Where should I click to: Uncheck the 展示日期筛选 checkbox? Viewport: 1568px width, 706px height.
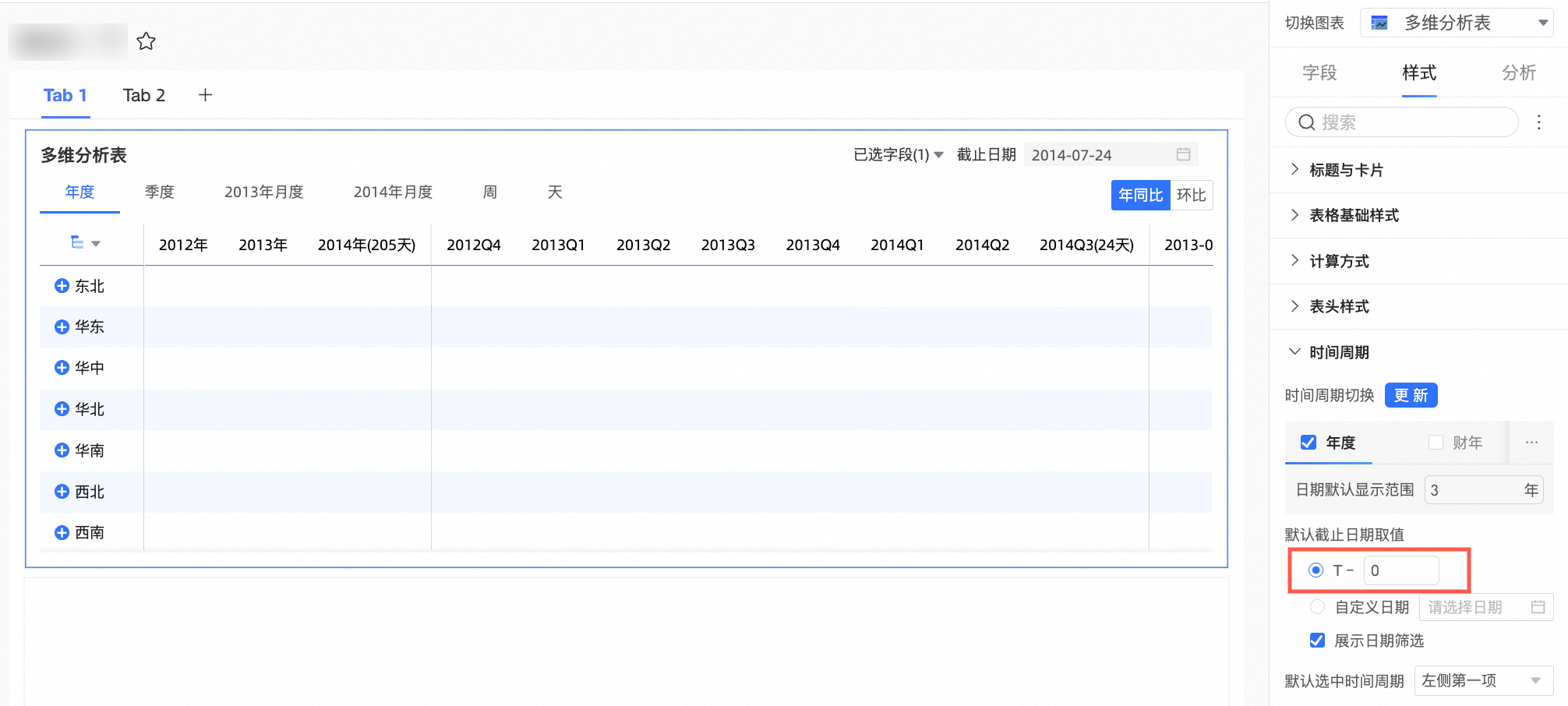[x=1317, y=641]
